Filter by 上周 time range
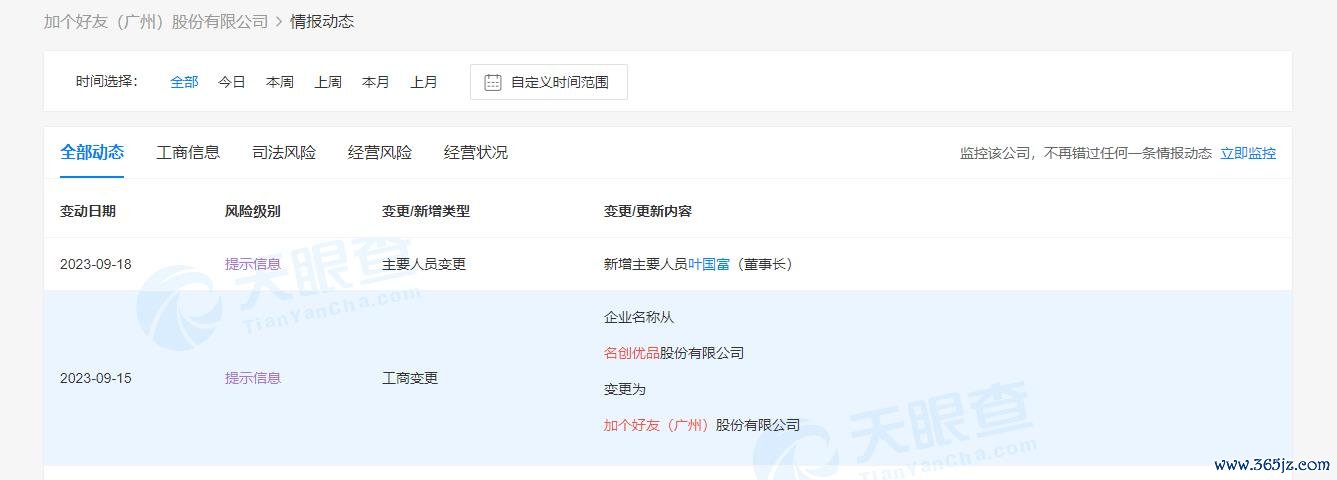This screenshot has width=1337, height=480. tap(328, 82)
